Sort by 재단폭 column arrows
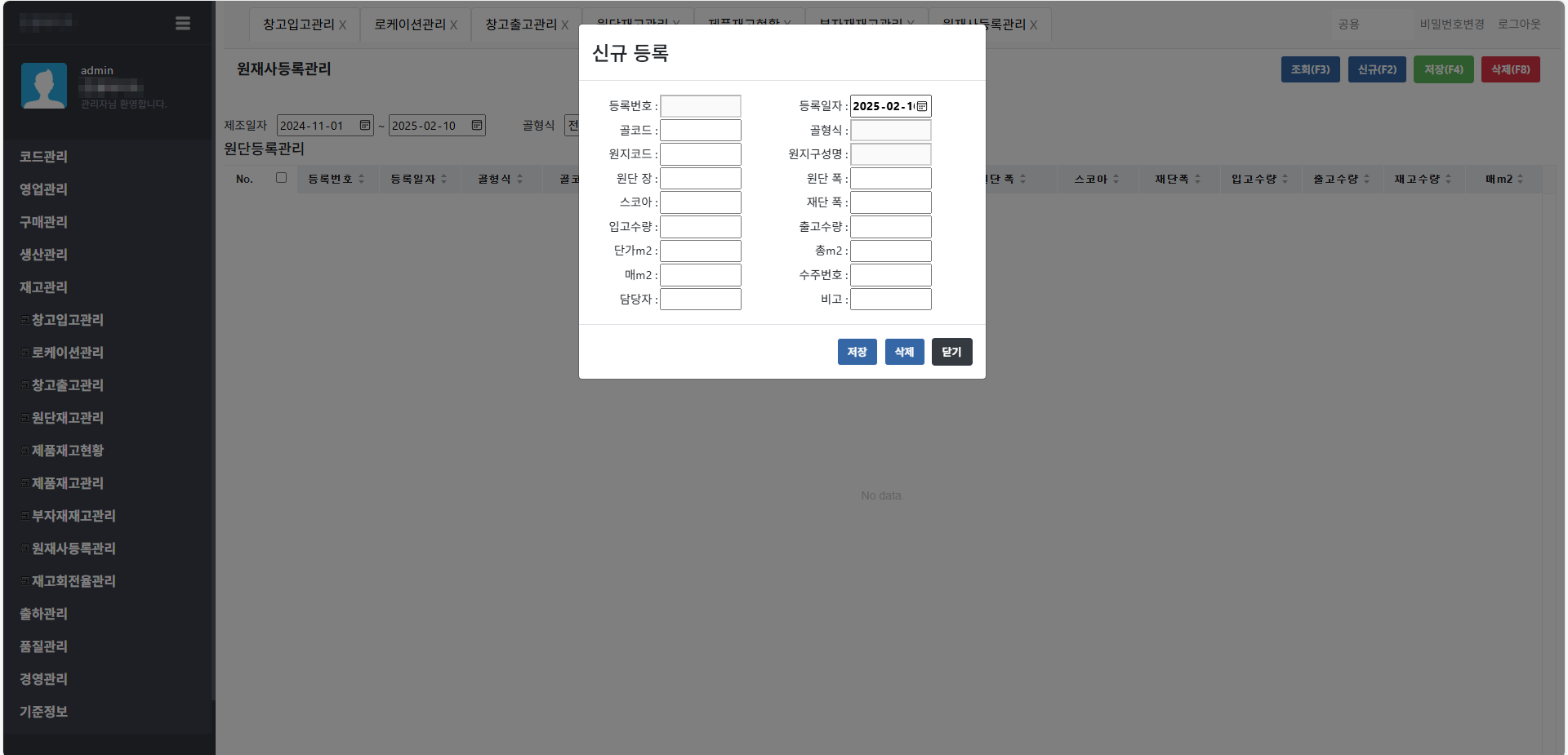This screenshot has height=755, width=1568. click(x=1197, y=179)
